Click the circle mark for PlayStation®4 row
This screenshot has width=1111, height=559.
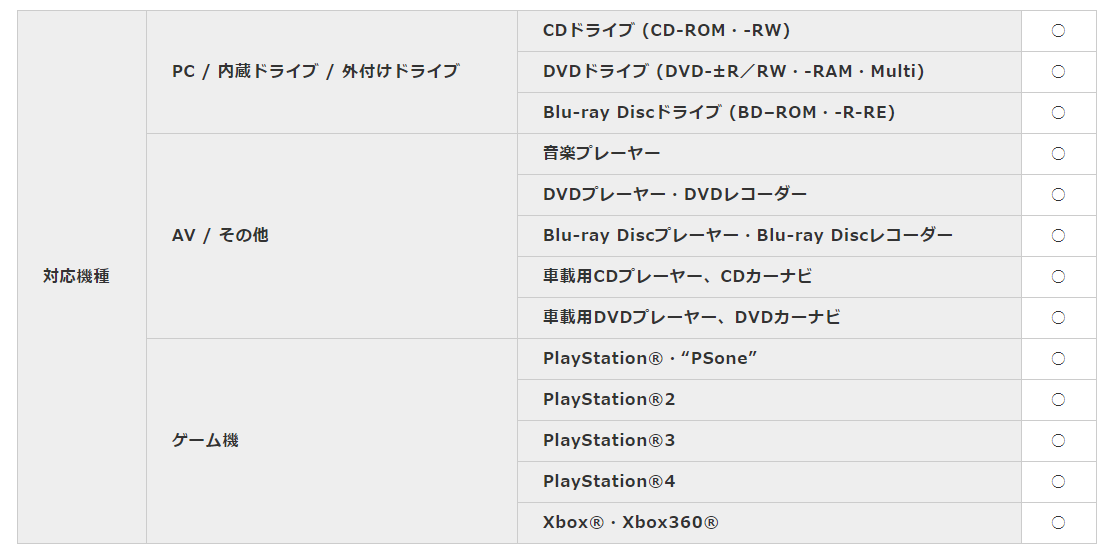(1058, 482)
